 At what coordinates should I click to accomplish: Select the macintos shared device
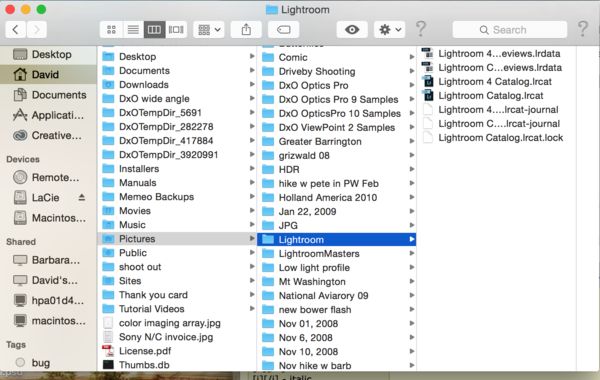point(48,320)
